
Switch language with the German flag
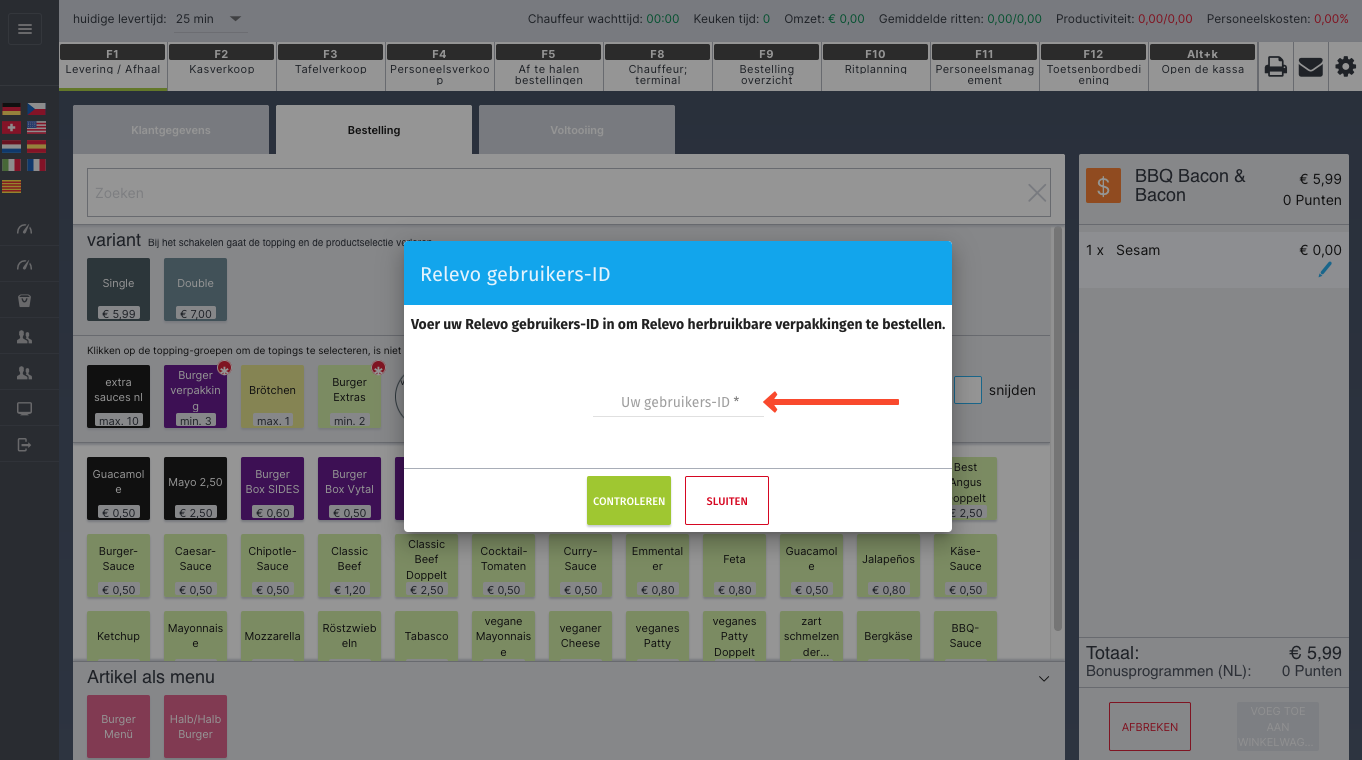[12, 109]
